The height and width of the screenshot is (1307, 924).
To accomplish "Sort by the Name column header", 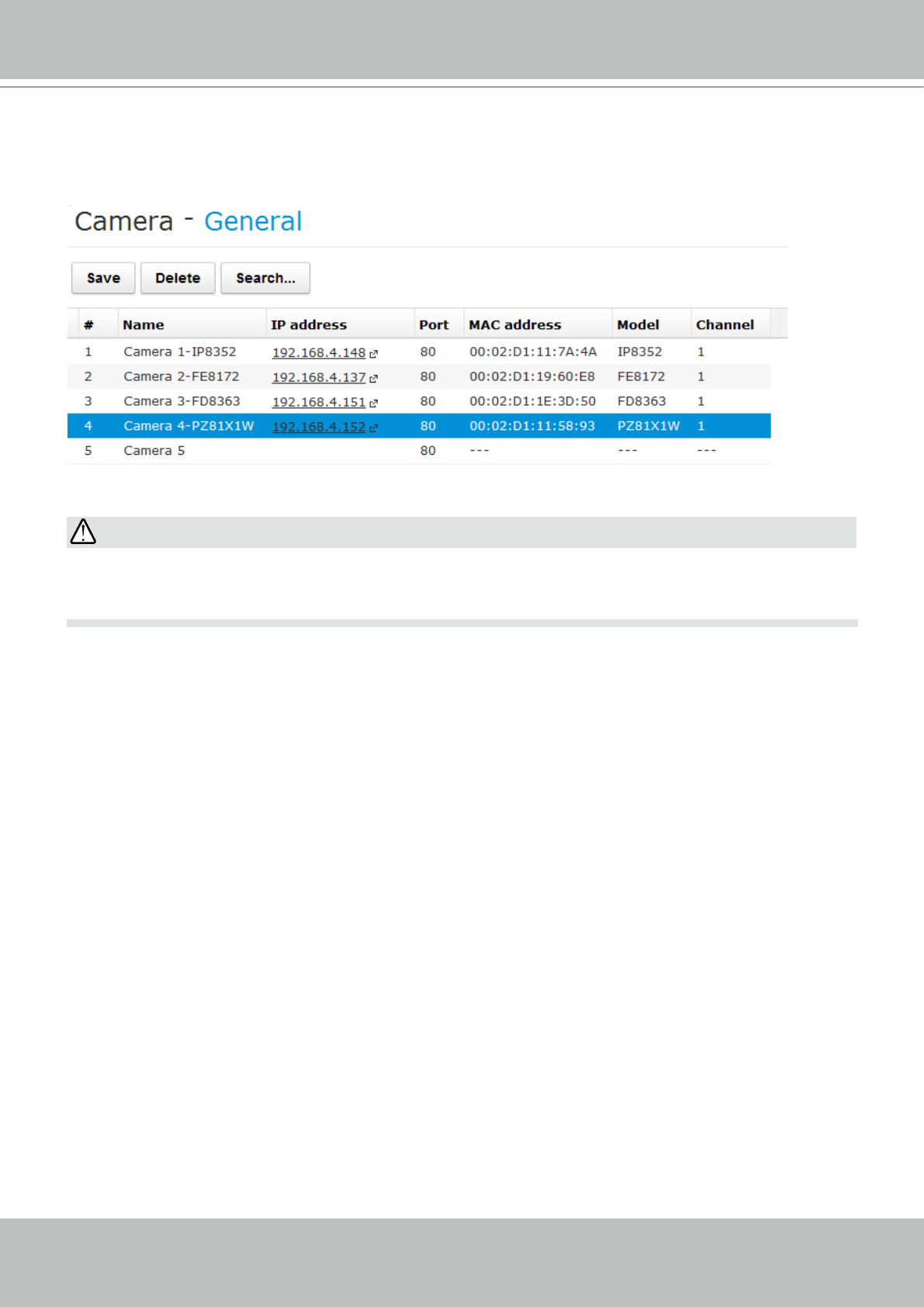I will click(192, 324).
